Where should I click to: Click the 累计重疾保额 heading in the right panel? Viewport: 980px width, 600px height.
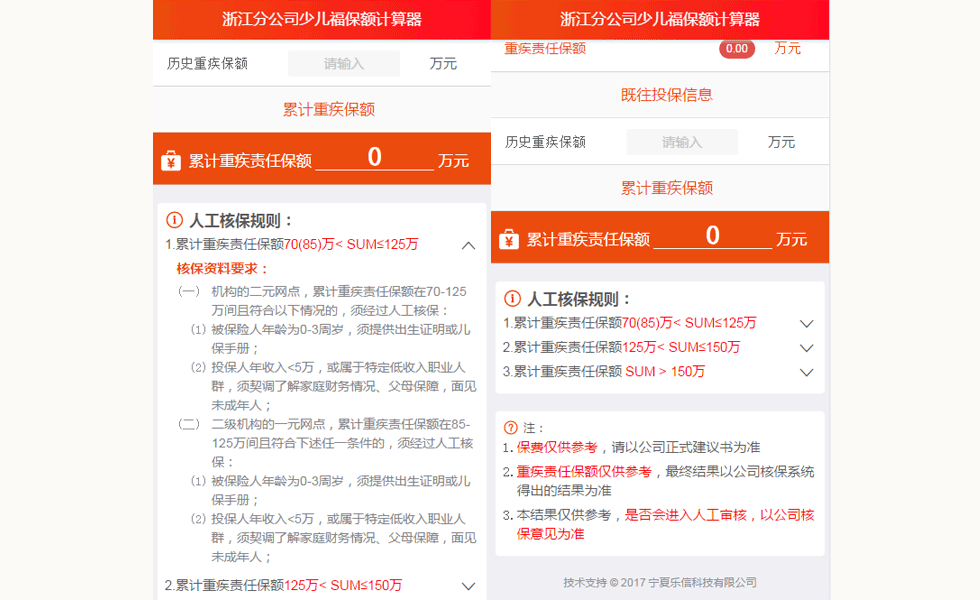666,188
